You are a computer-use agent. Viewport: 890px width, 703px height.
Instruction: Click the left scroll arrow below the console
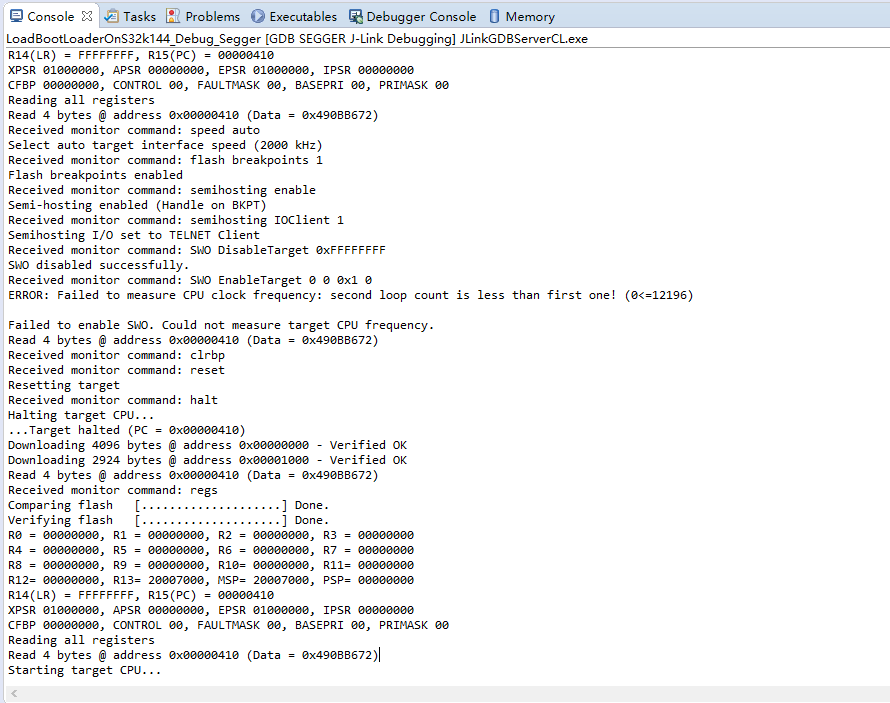pyautogui.click(x=14, y=693)
